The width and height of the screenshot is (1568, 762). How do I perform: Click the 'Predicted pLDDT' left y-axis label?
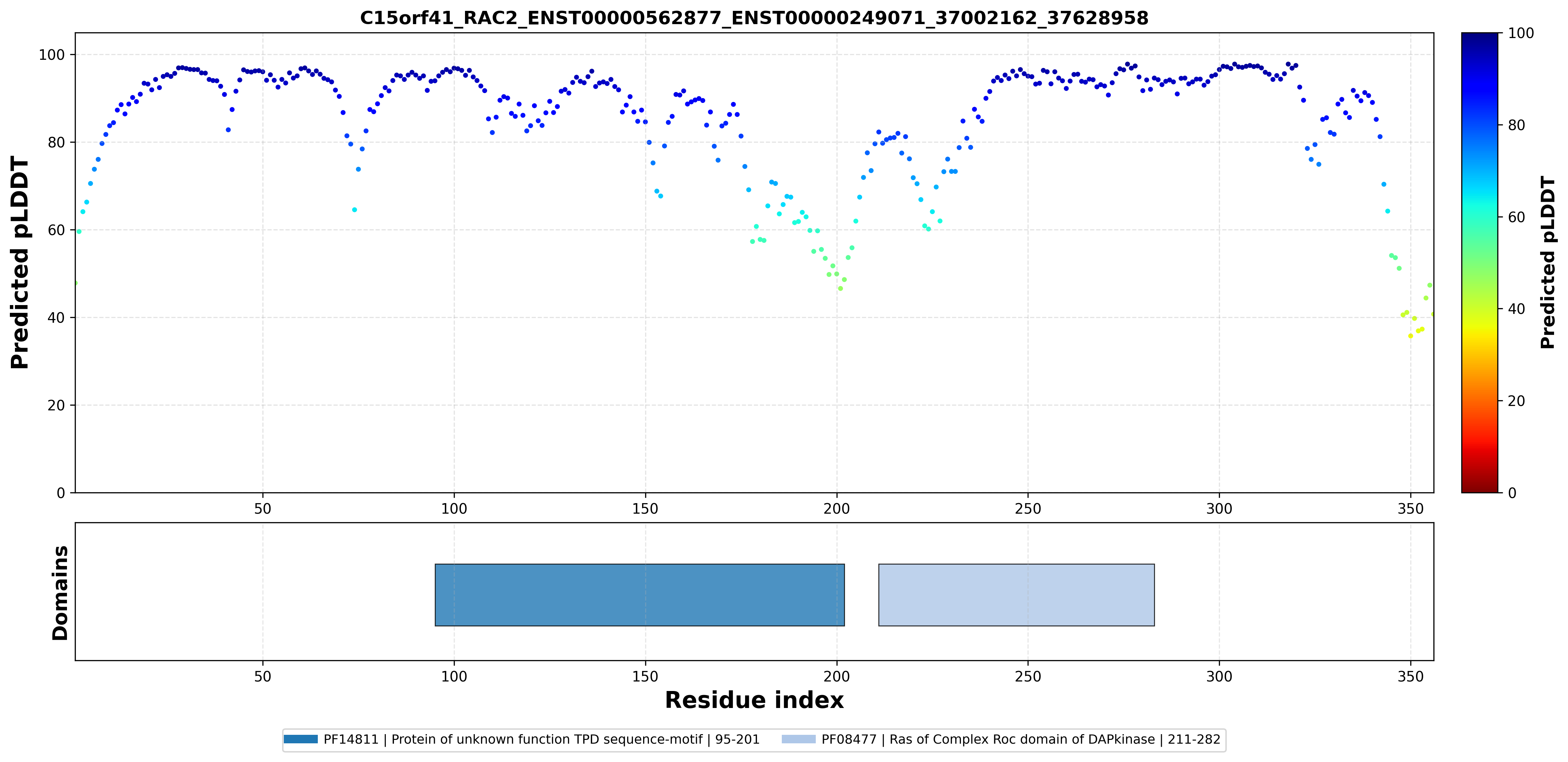click(x=19, y=263)
